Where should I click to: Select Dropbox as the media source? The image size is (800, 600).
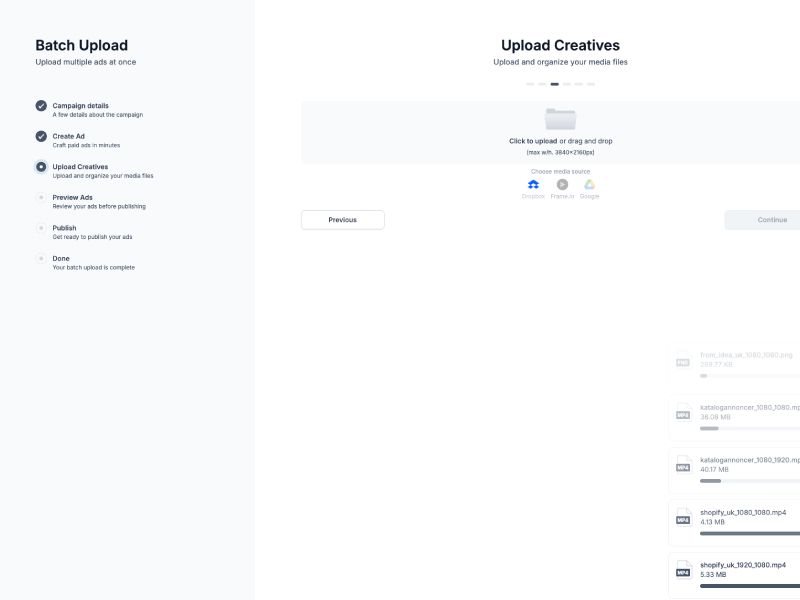pyautogui.click(x=534, y=184)
